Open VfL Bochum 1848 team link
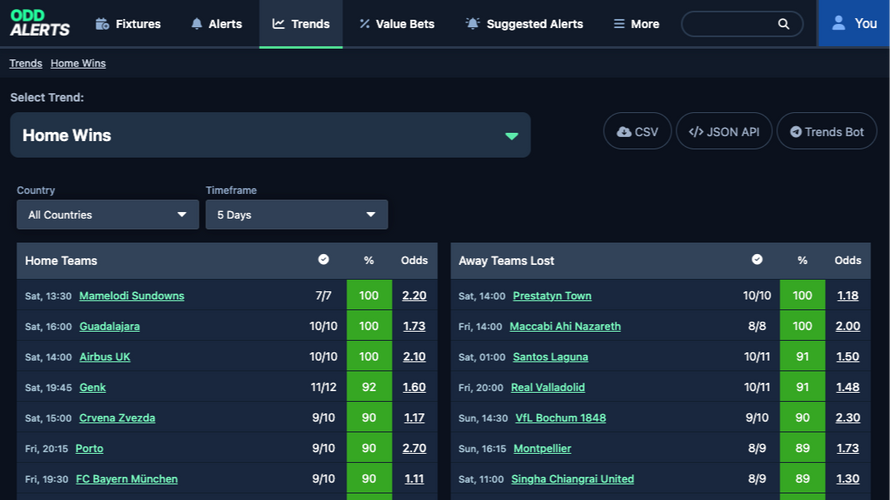890x500 pixels. click(560, 418)
